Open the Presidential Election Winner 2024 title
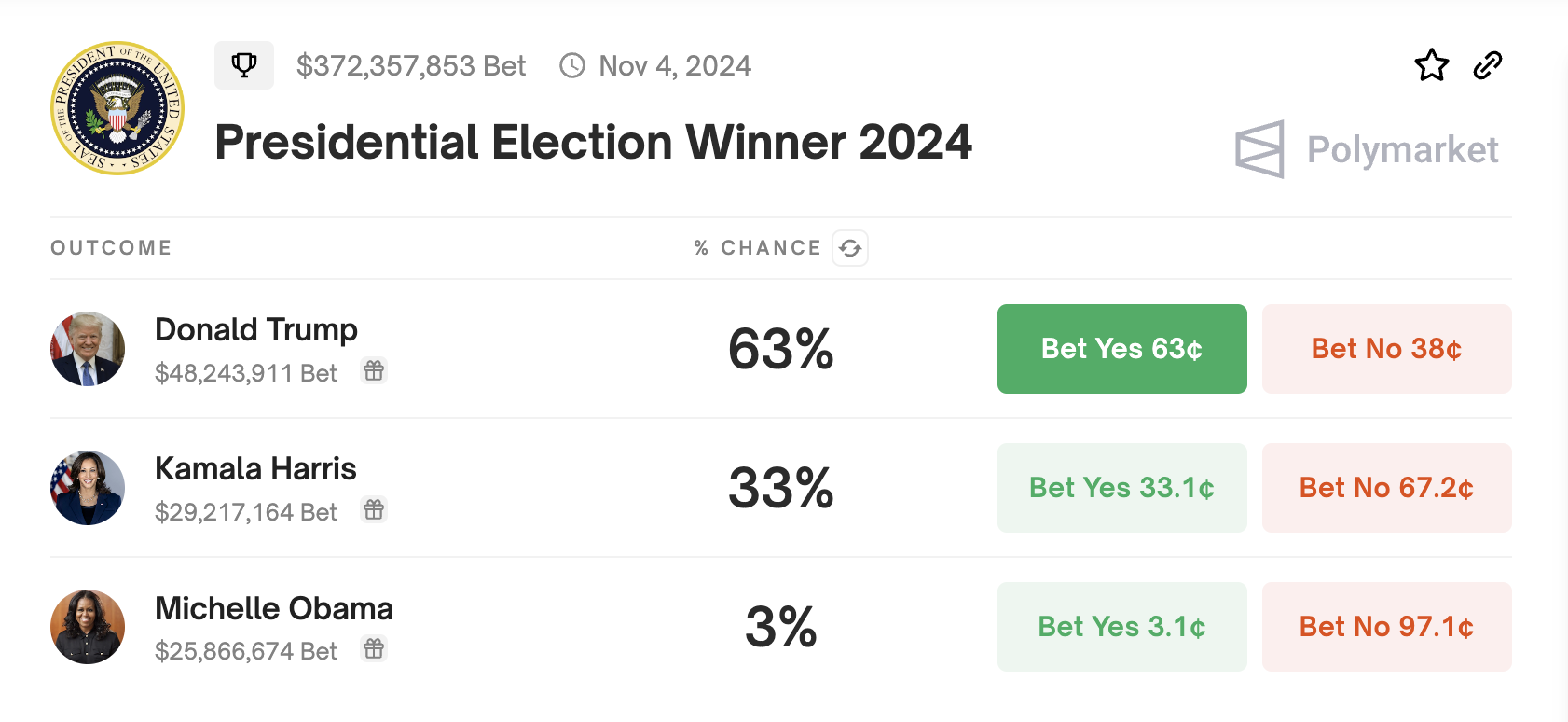The image size is (1568, 722). click(x=593, y=143)
